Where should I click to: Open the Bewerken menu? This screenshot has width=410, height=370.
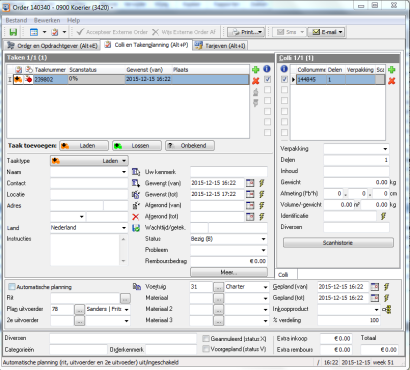(x=47, y=20)
